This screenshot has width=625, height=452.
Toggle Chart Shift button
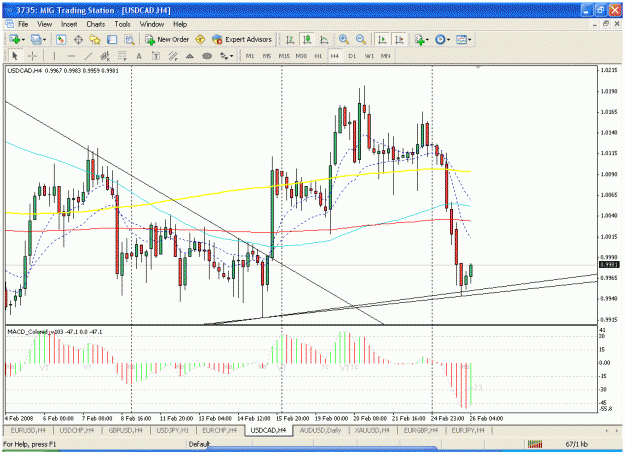click(x=399, y=39)
